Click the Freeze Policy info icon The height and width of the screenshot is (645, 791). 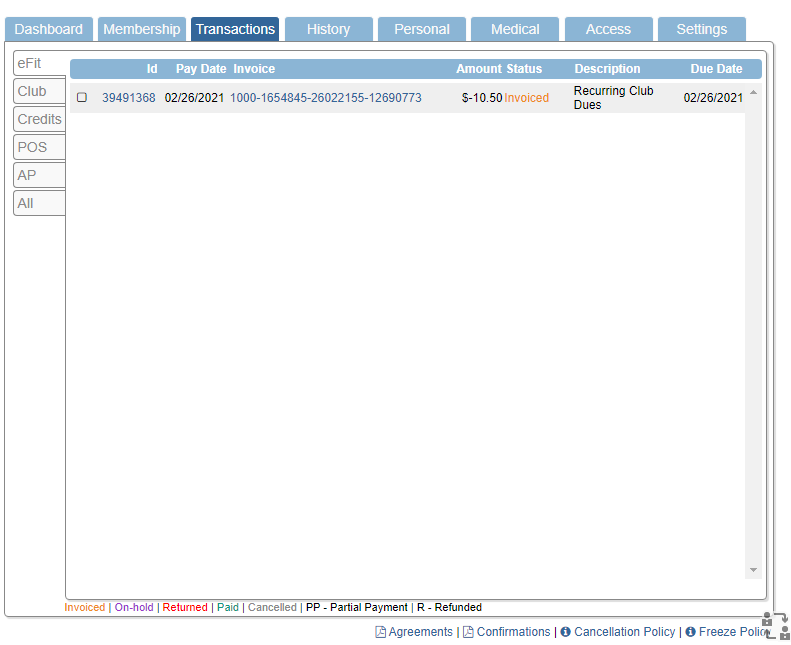tap(691, 632)
